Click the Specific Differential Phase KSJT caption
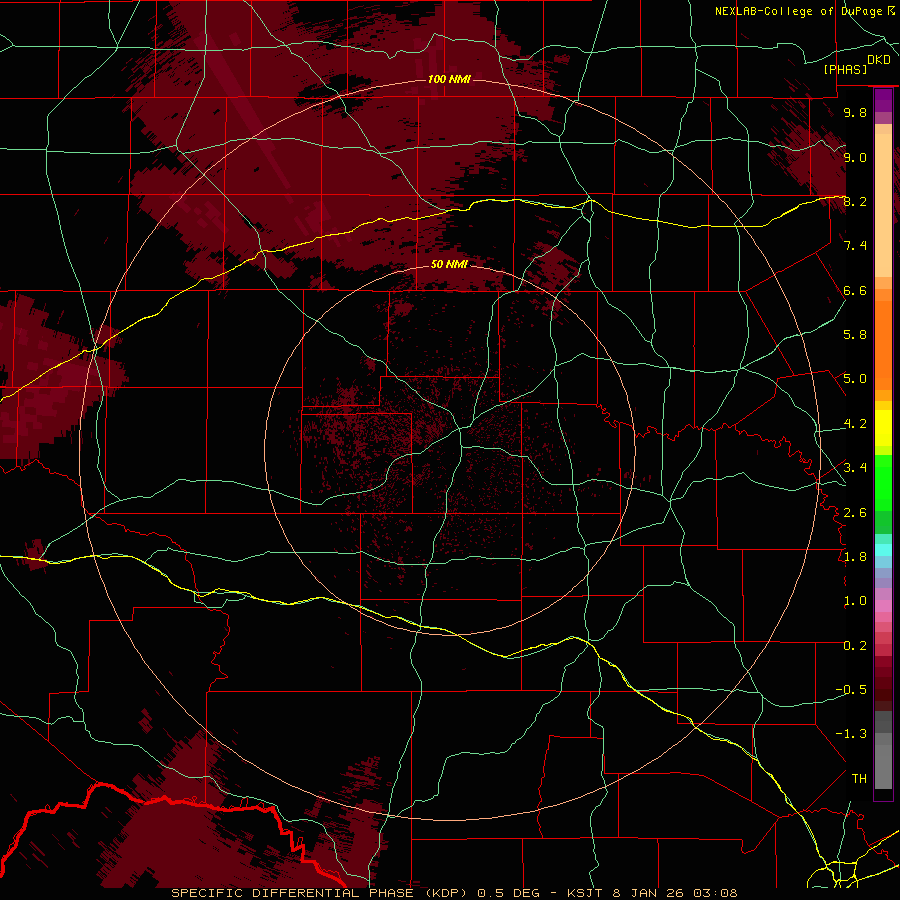Viewport: 900px width, 900px height. coord(454,893)
